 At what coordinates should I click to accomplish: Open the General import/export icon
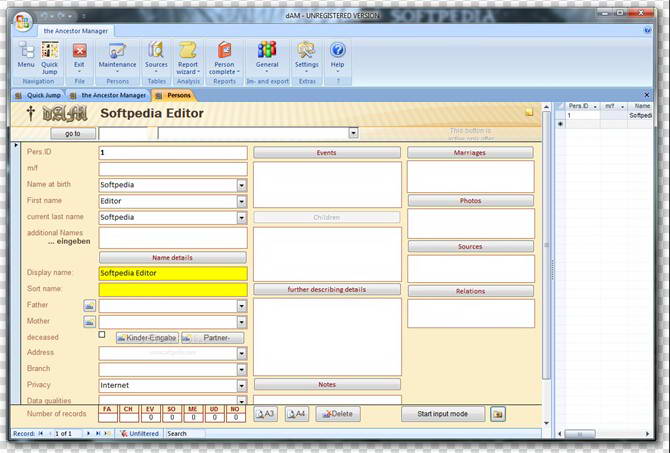[x=267, y=56]
